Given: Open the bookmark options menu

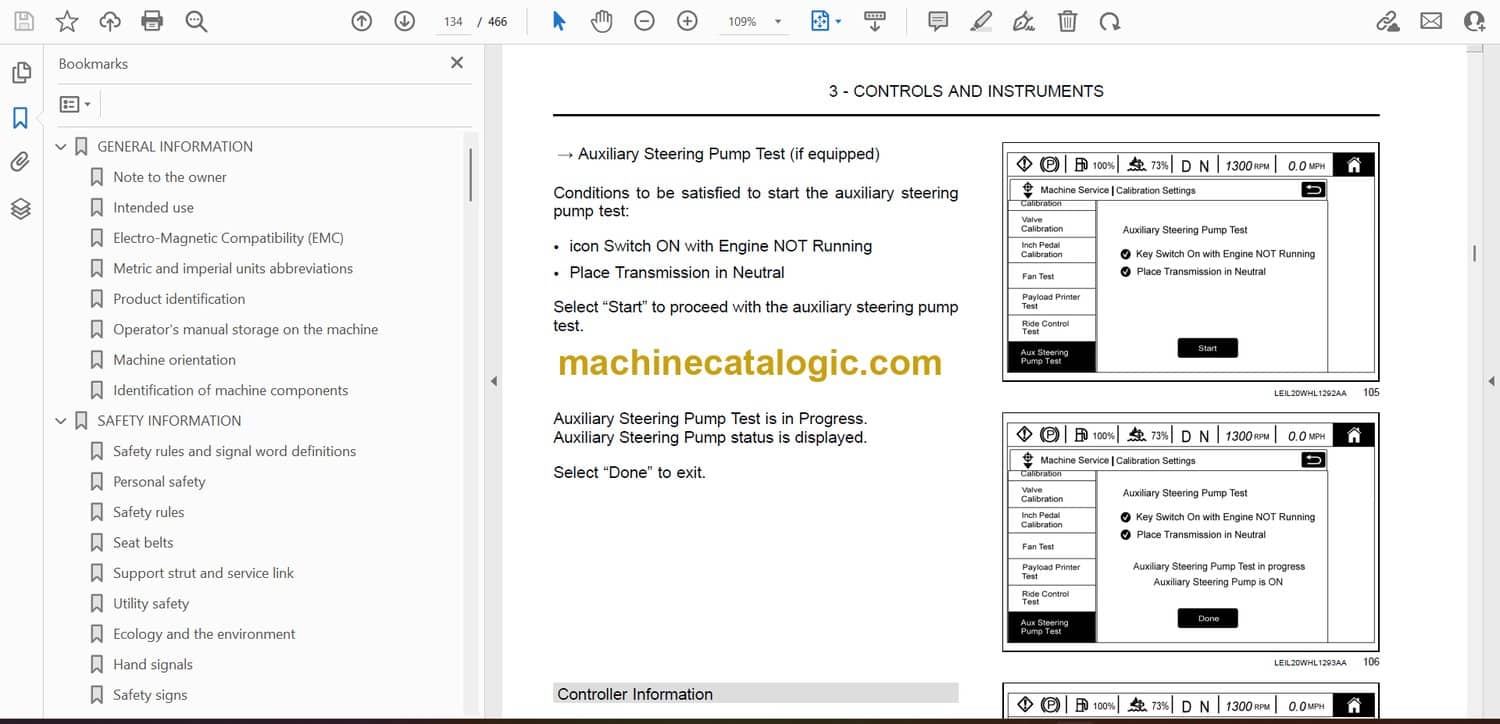Looking at the screenshot, I should pyautogui.click(x=75, y=104).
